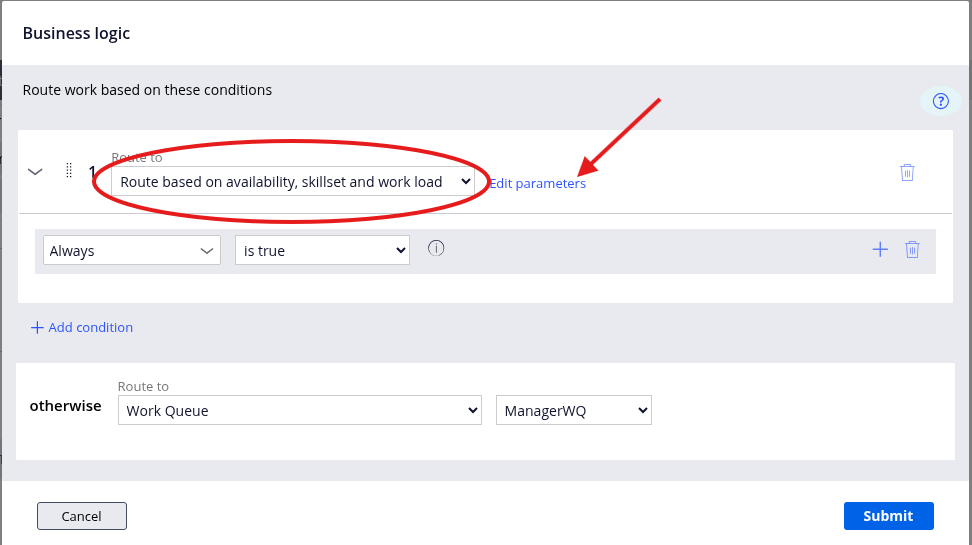972x545 pixels.
Task: Click the info icon beside "is true"
Action: pyautogui.click(x=436, y=248)
